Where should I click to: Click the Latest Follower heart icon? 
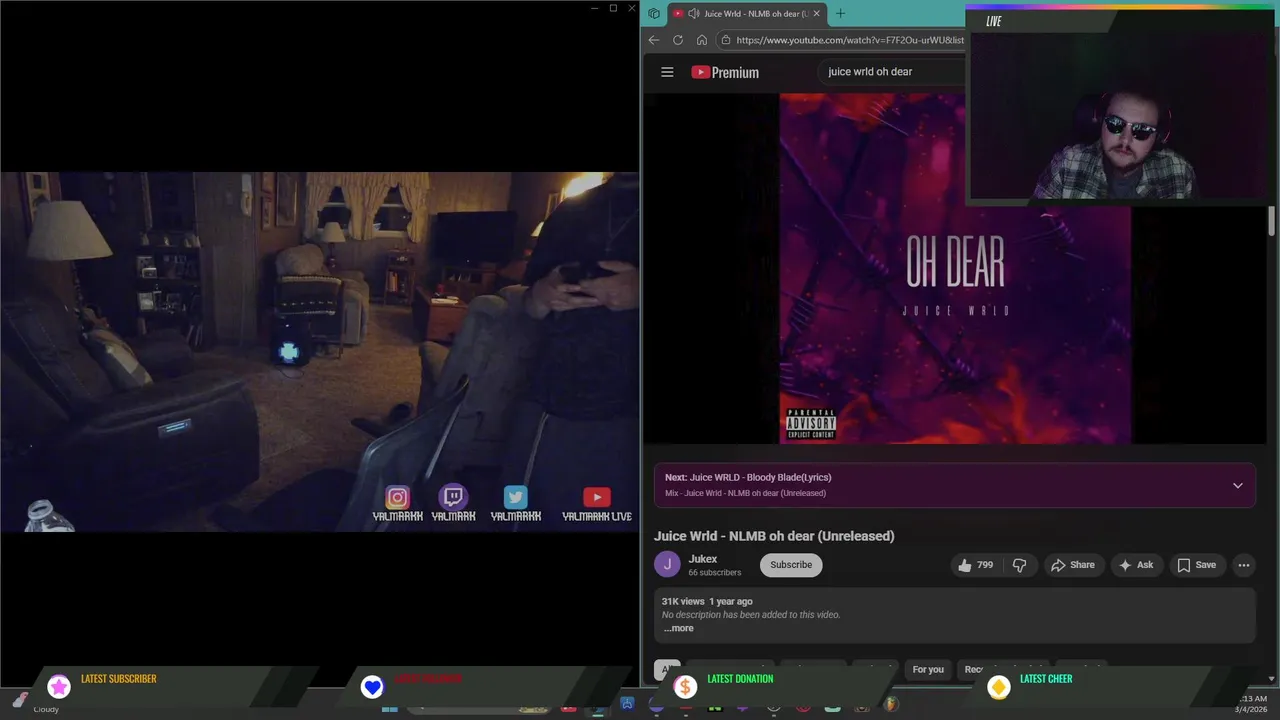click(x=372, y=686)
